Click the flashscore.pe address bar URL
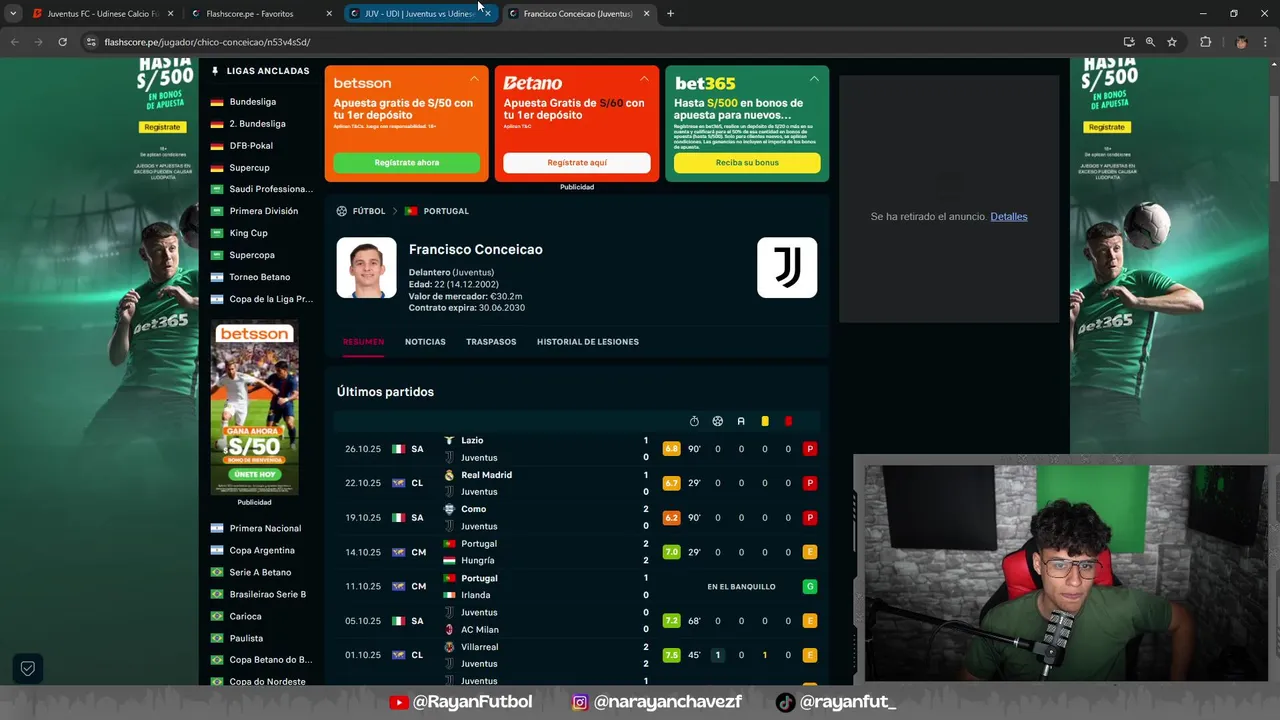This screenshot has height=720, width=1280. [207, 42]
